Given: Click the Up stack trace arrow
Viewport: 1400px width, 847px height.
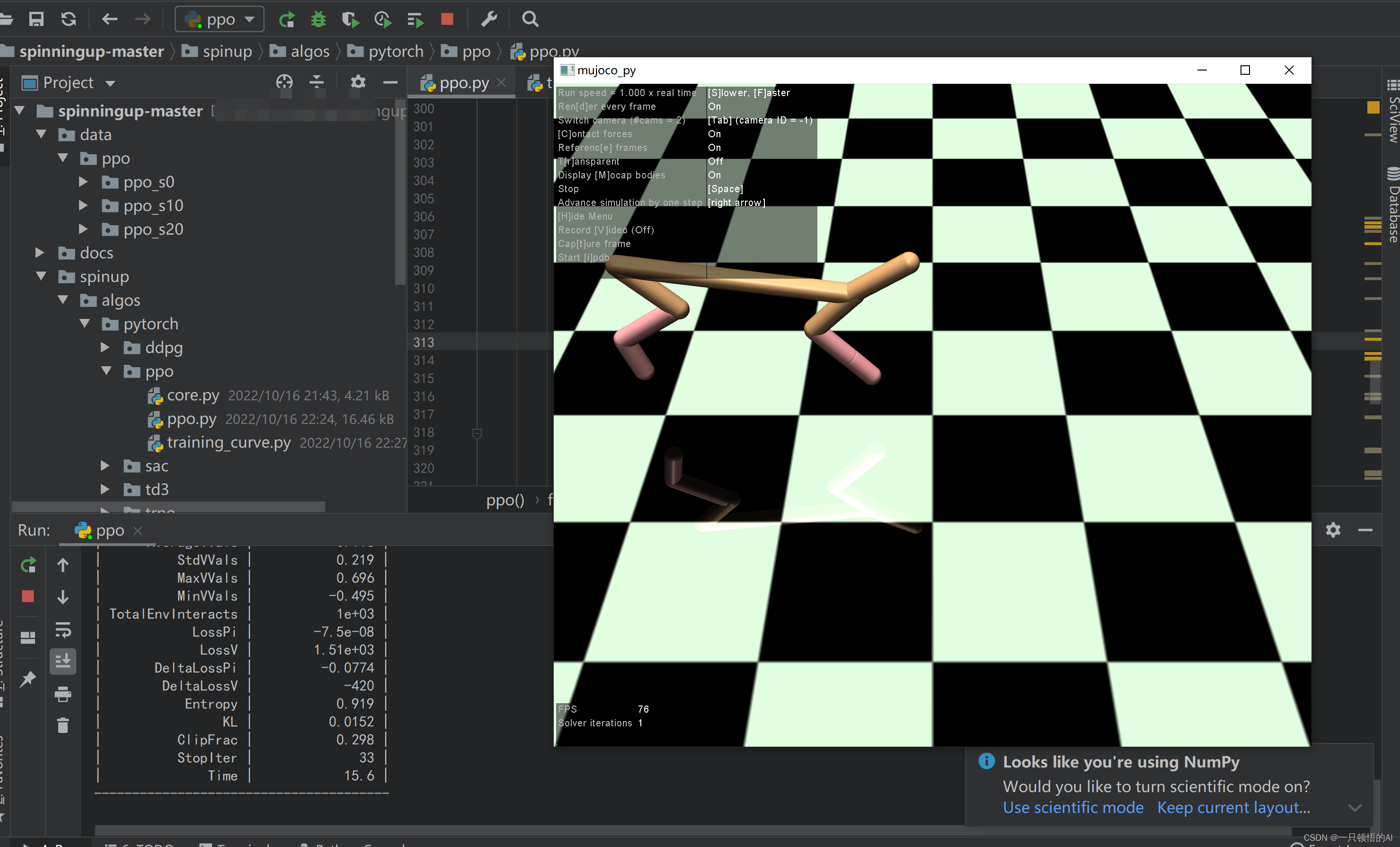Looking at the screenshot, I should [63, 565].
